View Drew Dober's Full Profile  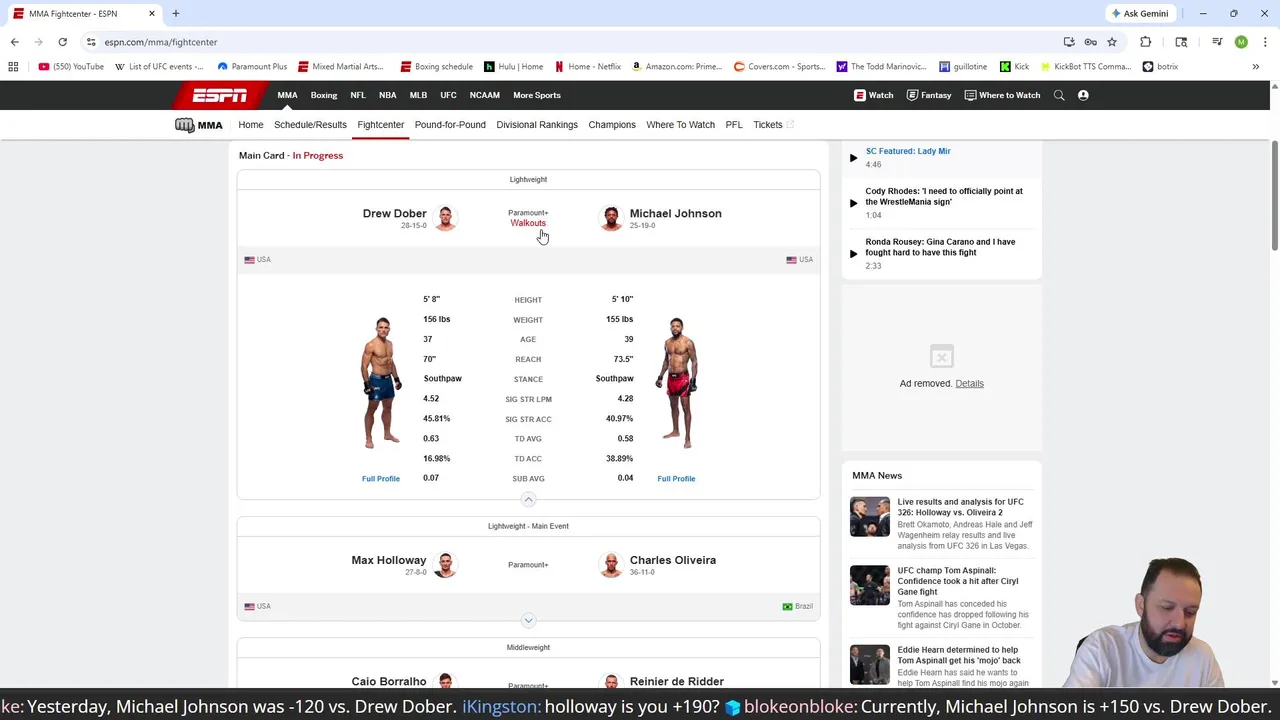[x=381, y=479]
